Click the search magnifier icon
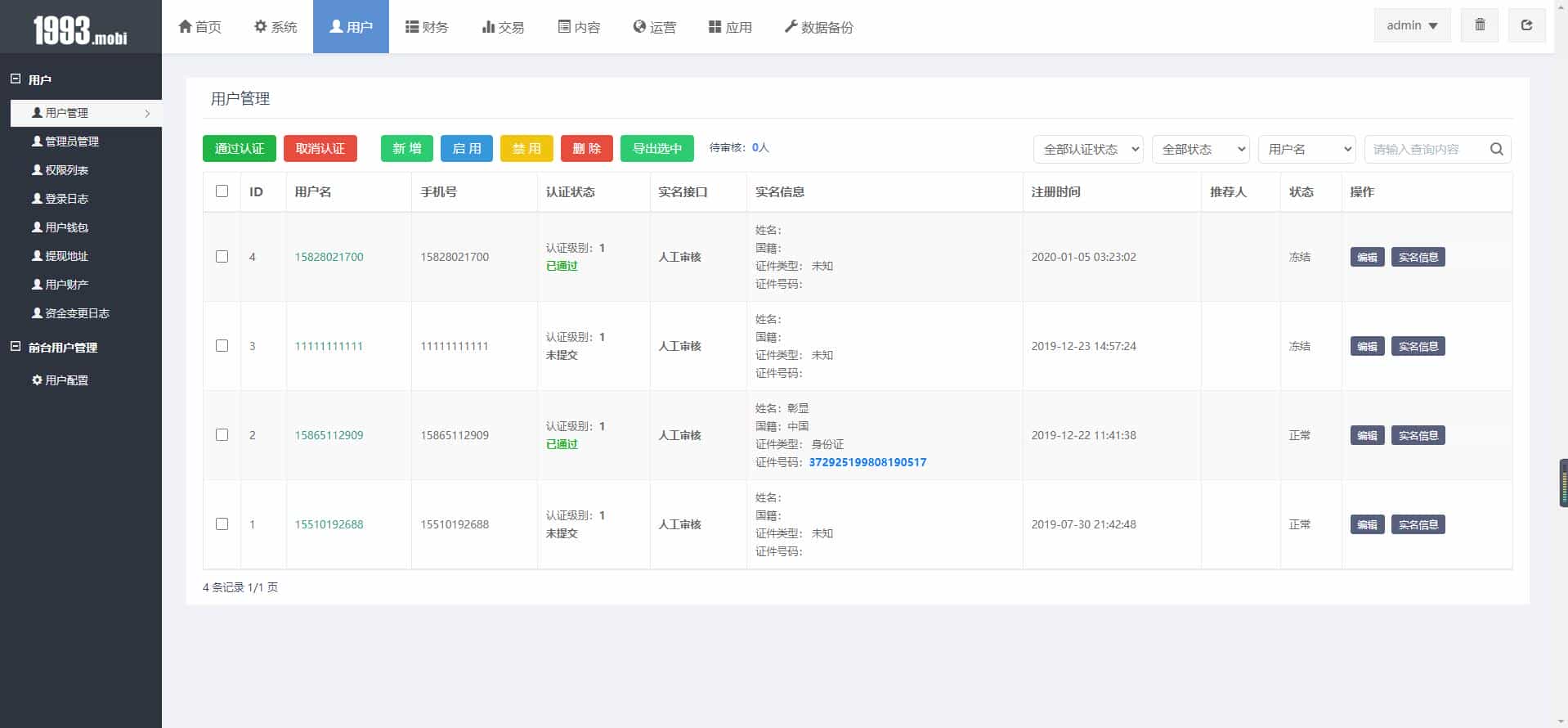This screenshot has width=1568, height=728. coord(1496,149)
